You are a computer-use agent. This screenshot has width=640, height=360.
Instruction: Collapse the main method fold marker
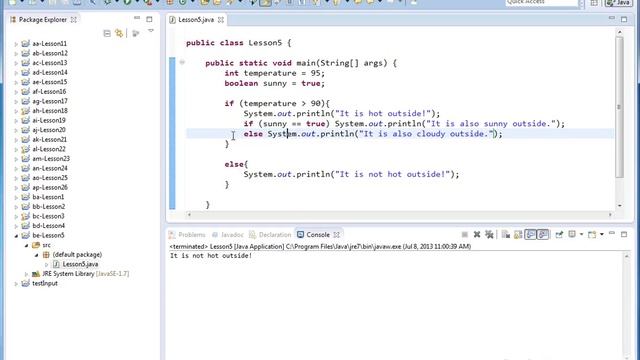pyautogui.click(x=182, y=62)
